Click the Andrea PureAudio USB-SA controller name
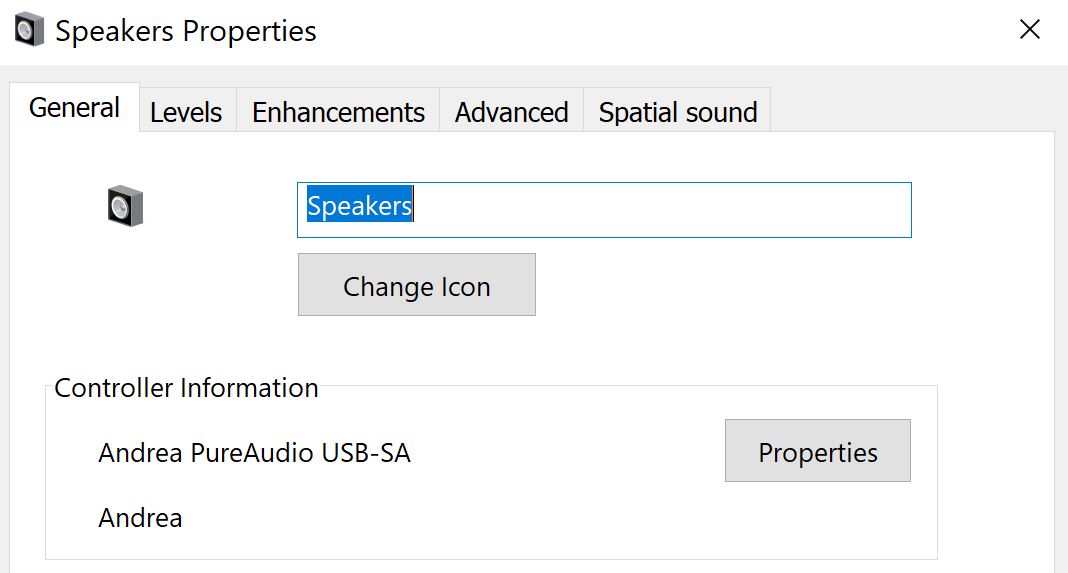1068x573 pixels. point(254,453)
